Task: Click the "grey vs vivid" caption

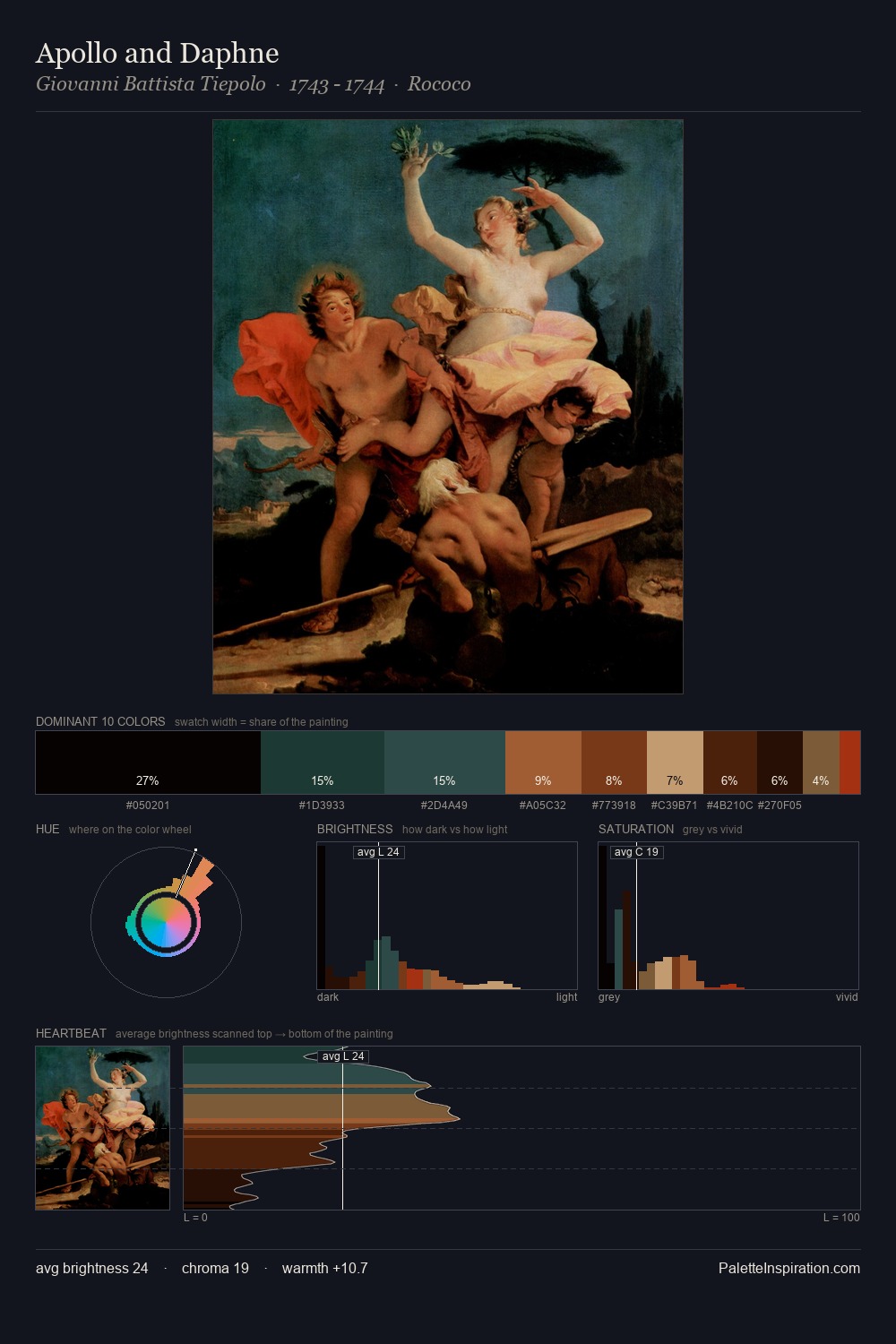Action: click(712, 830)
